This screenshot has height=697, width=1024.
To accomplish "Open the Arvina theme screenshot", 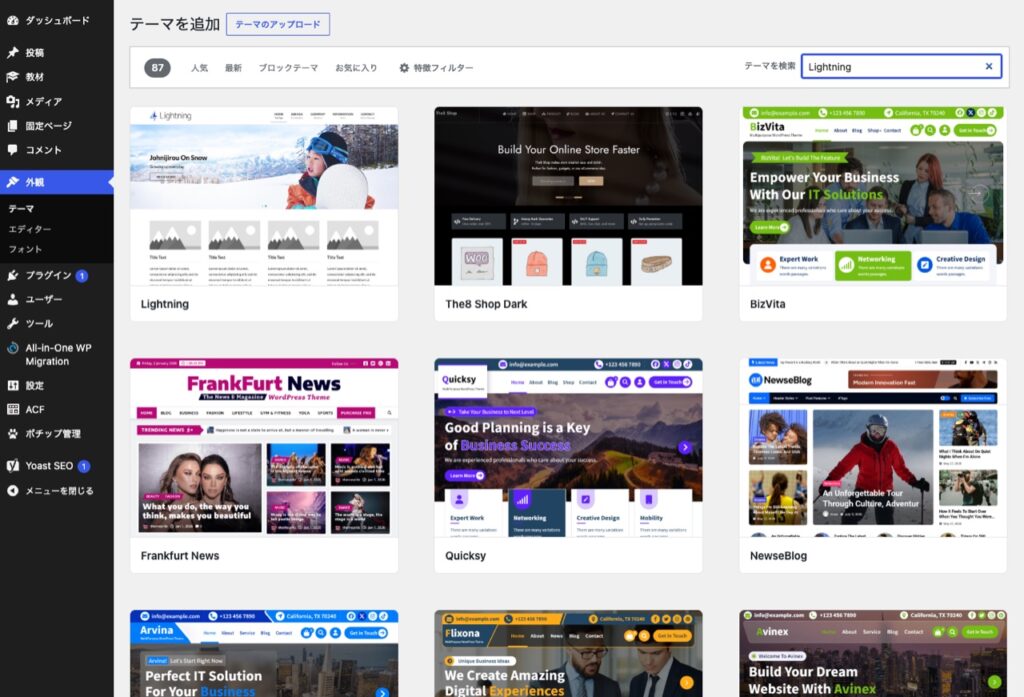I will pyautogui.click(x=264, y=653).
